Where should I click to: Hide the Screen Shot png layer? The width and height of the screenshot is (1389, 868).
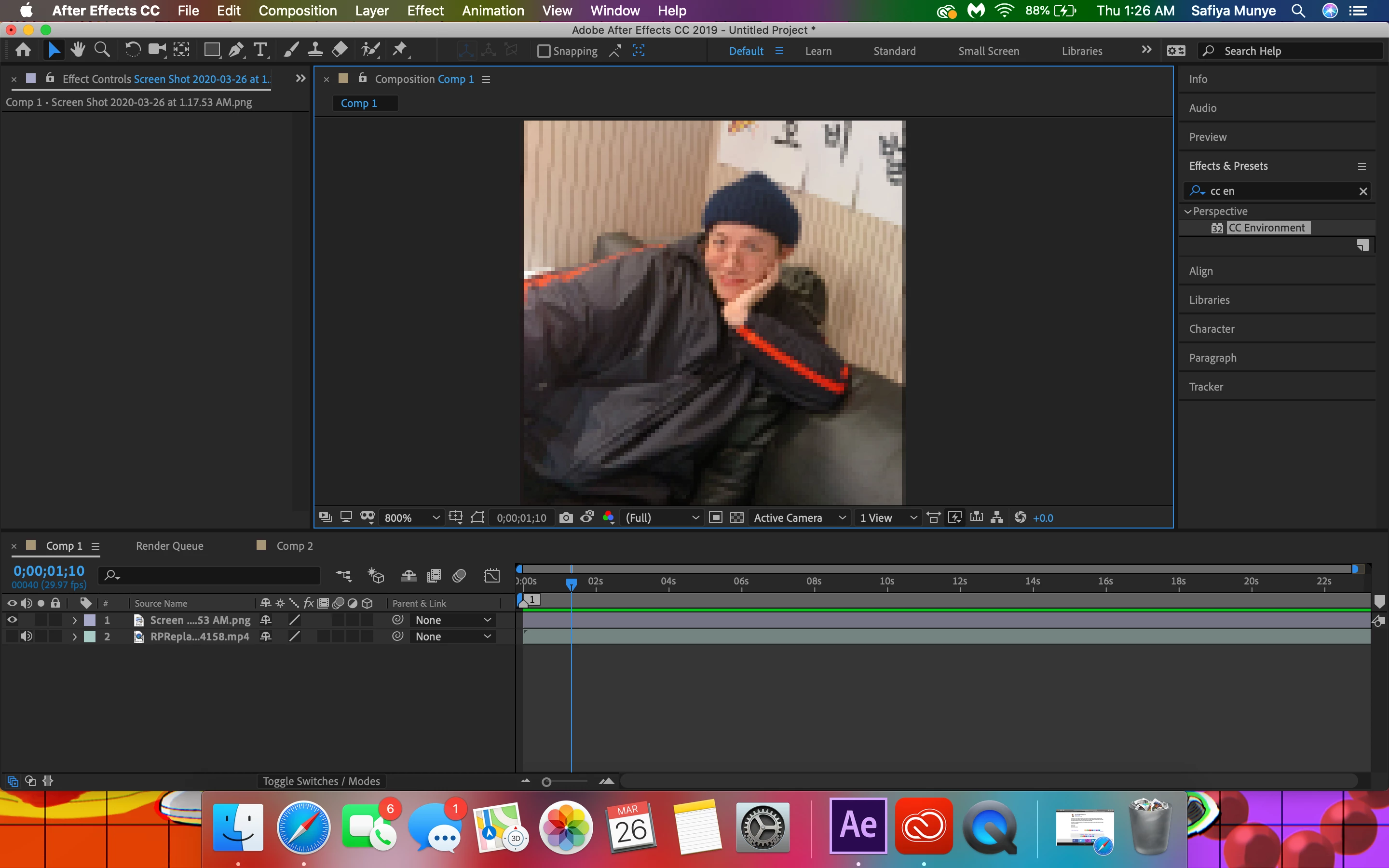(12, 620)
